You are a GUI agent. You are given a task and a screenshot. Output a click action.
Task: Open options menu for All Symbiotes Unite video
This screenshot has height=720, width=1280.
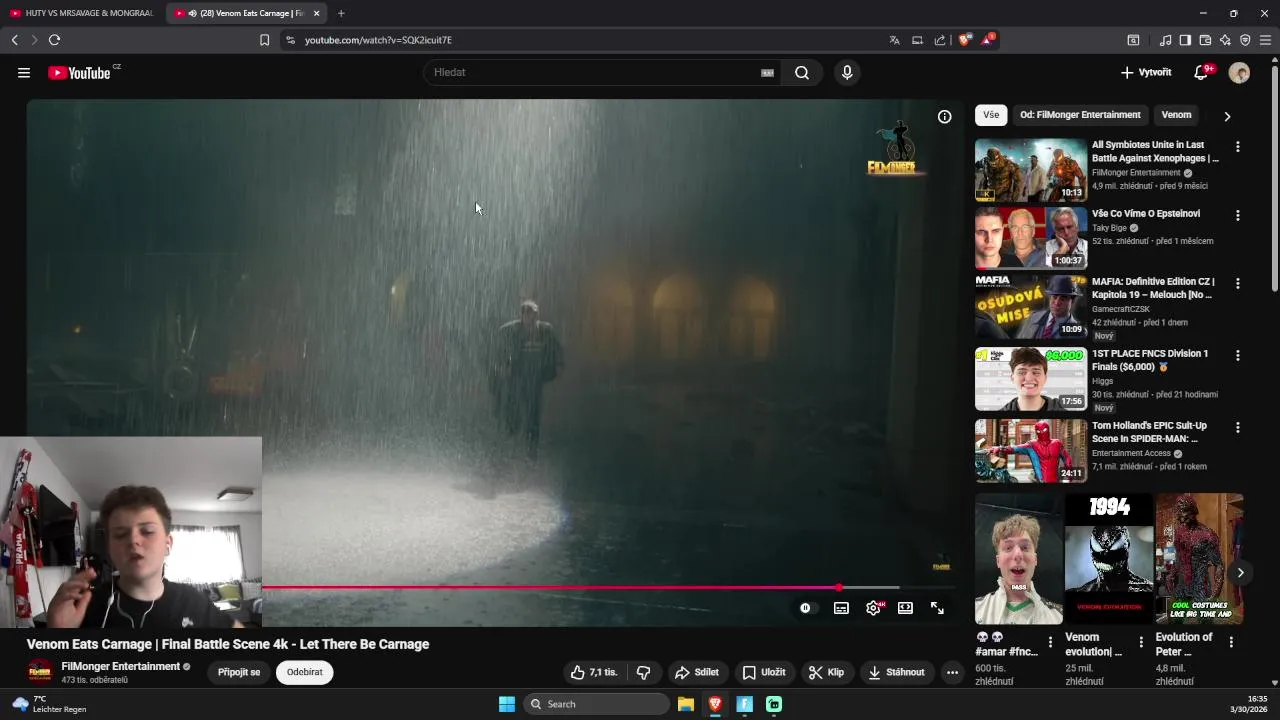1237,147
